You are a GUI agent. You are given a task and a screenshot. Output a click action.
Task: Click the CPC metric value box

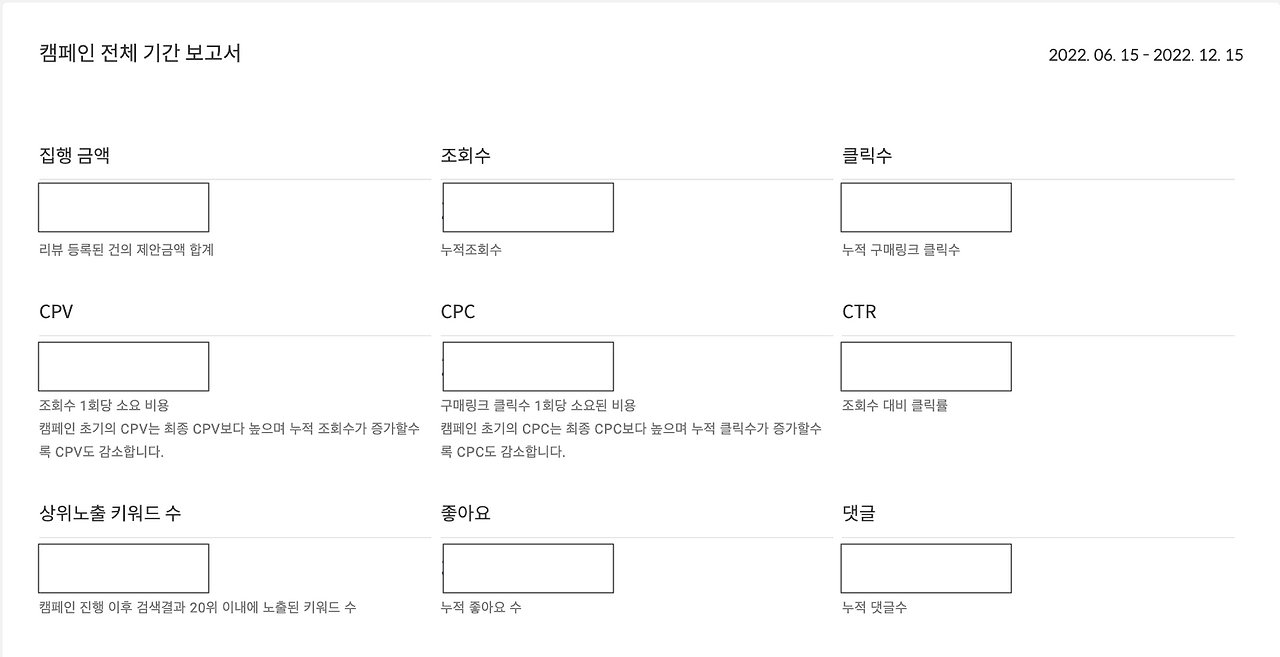point(527,365)
